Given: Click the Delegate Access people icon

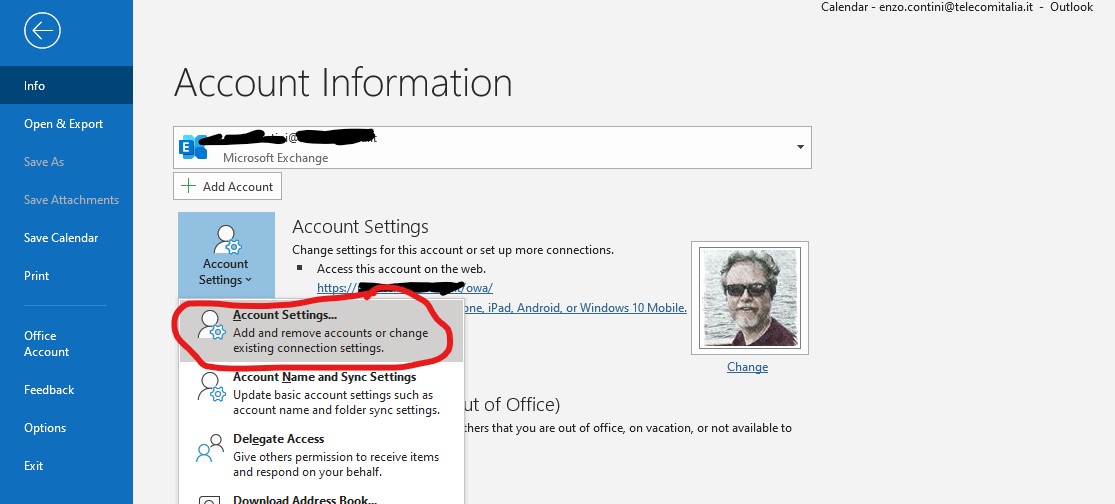Looking at the screenshot, I should pyautogui.click(x=211, y=450).
